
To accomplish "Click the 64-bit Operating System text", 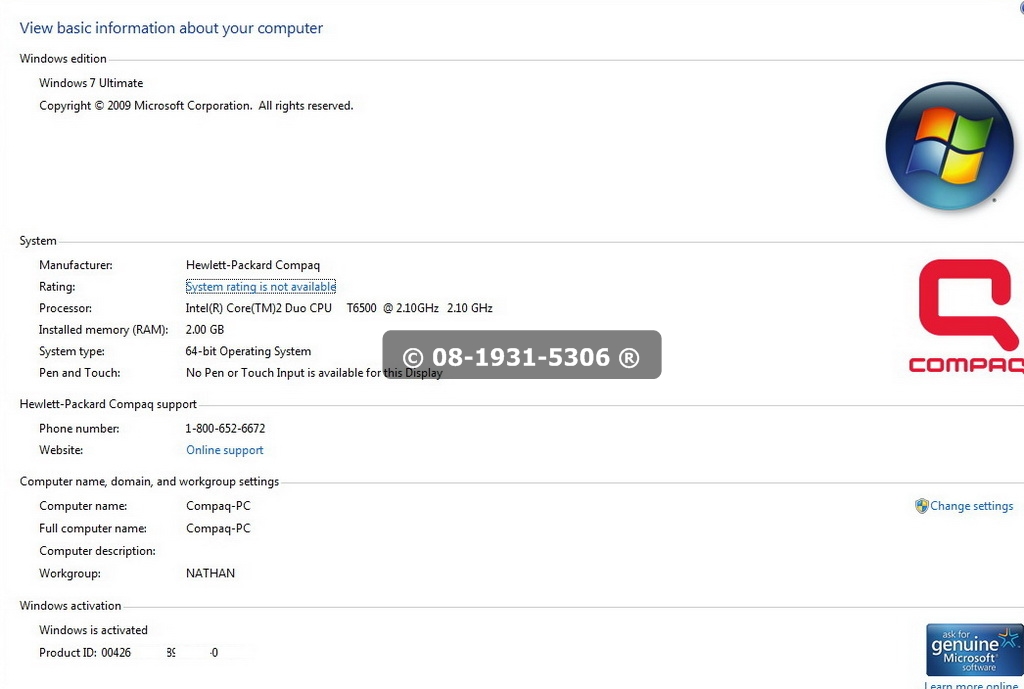I will pos(248,351).
